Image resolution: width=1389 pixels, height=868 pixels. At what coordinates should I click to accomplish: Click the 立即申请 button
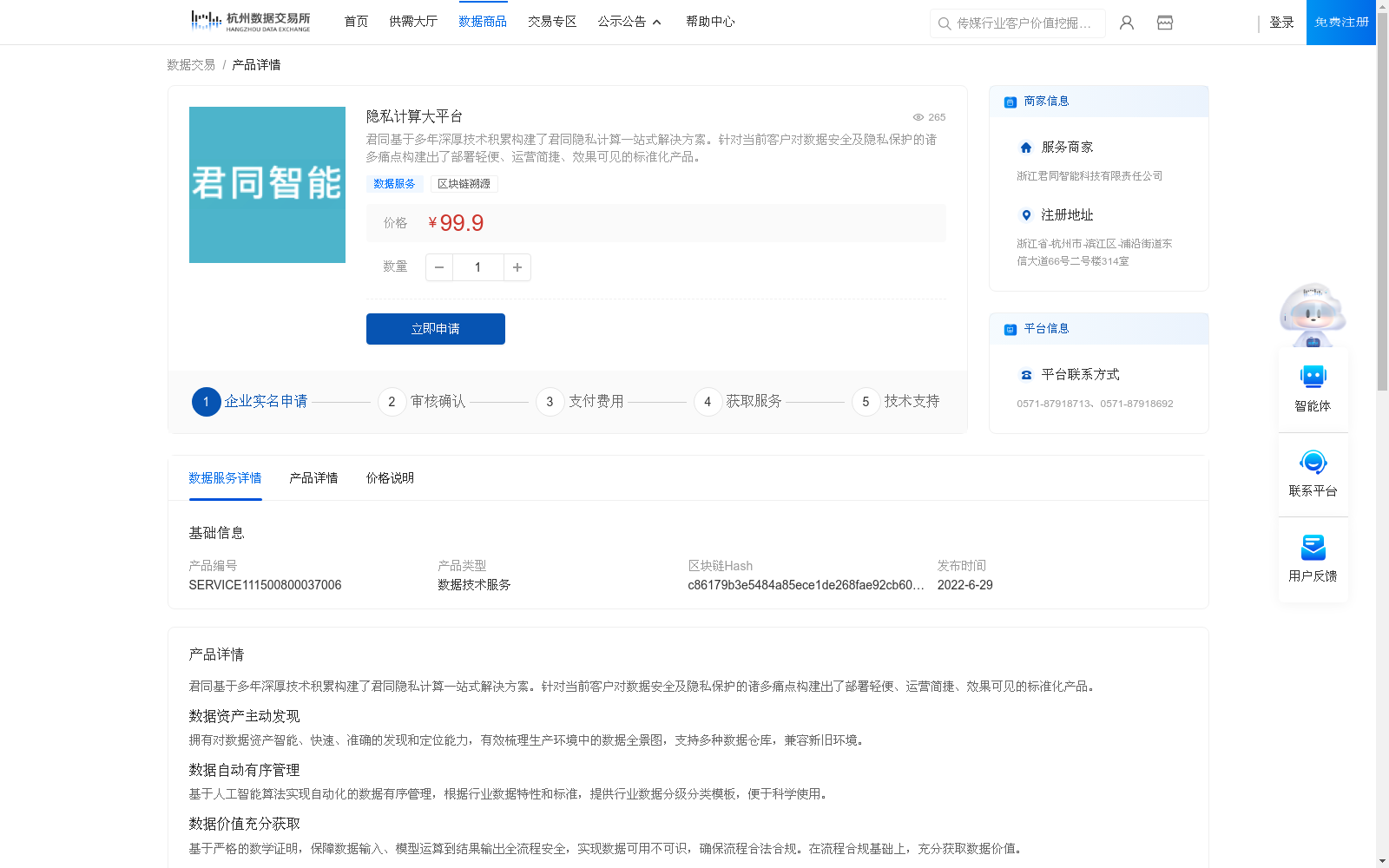(436, 329)
